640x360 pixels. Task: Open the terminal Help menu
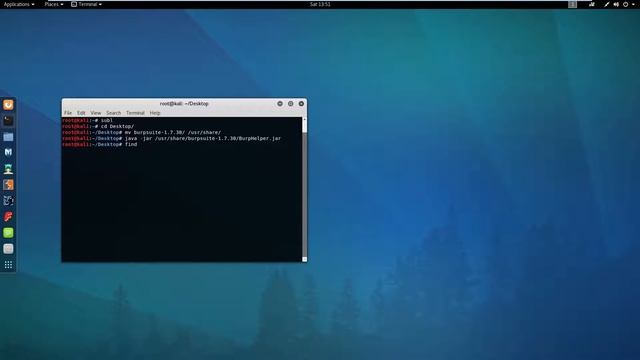coord(155,113)
